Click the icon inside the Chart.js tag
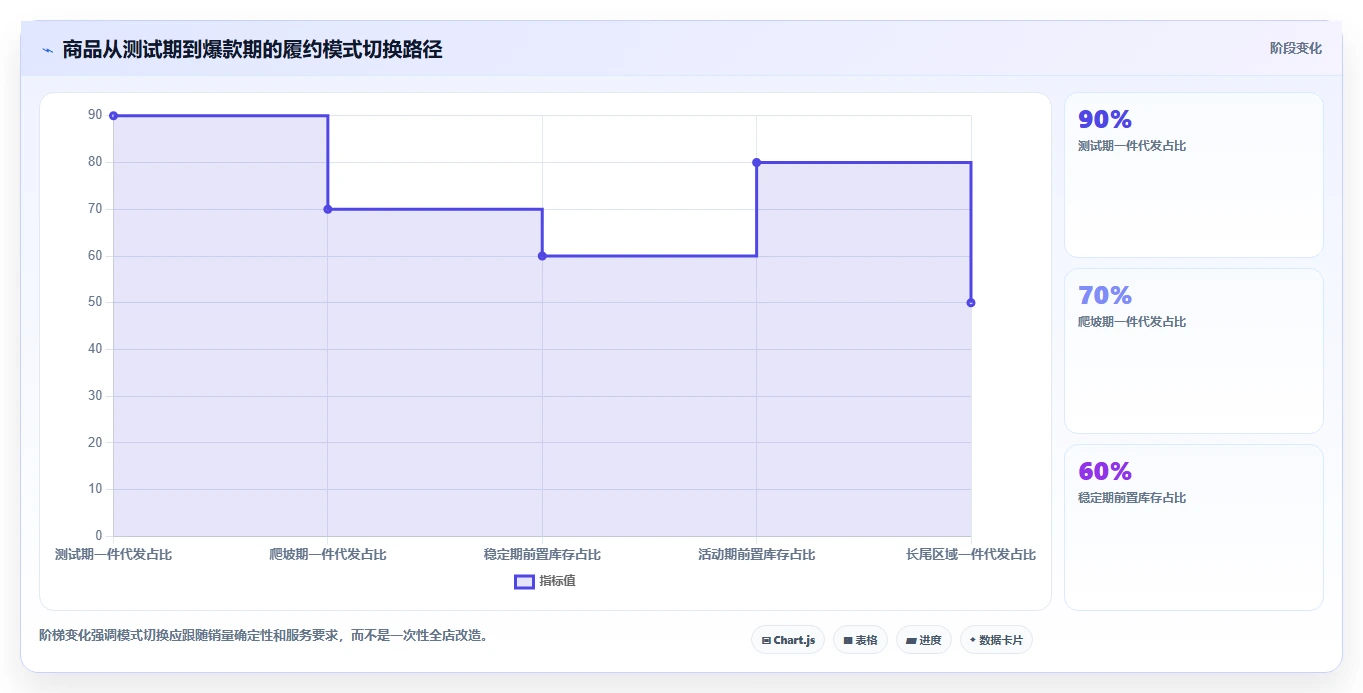Image resolution: width=1363 pixels, height=693 pixels. click(766, 640)
